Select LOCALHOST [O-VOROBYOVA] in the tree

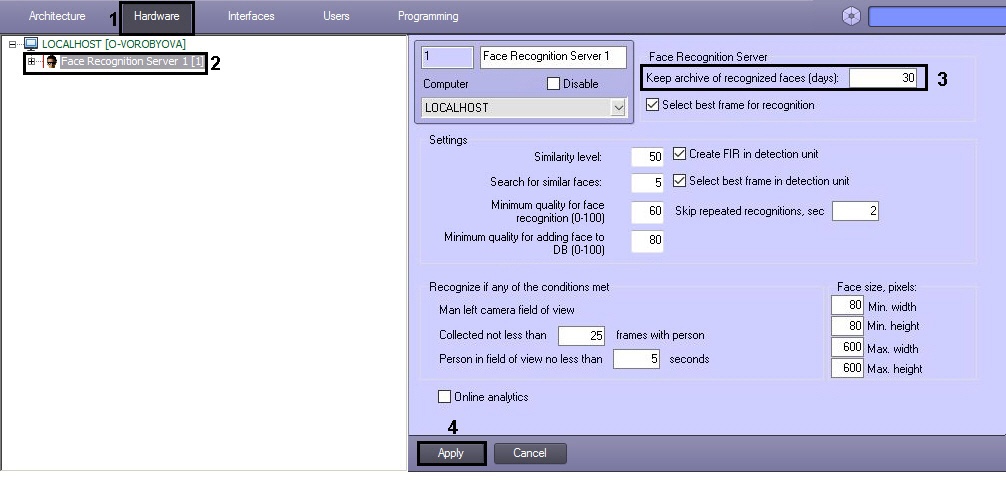114,44
